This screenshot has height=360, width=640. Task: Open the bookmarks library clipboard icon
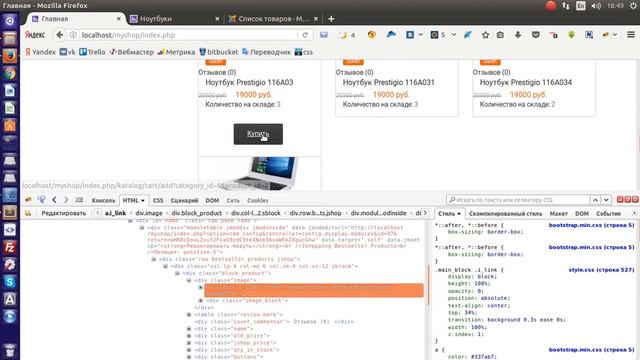pos(500,35)
